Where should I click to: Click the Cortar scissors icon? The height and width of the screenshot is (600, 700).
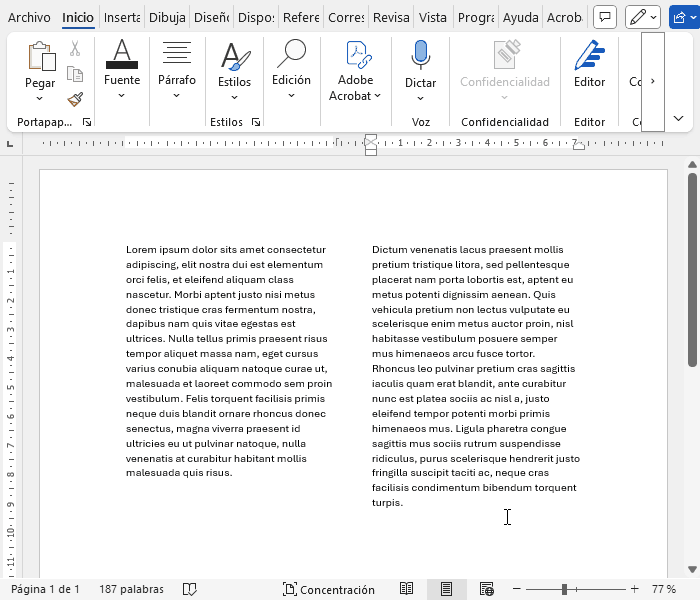(x=75, y=49)
